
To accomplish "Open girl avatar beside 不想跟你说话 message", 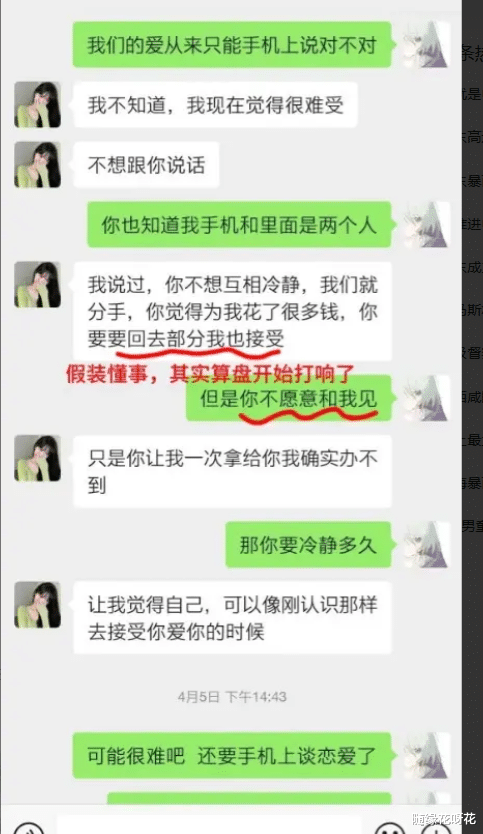I will 37,165.
